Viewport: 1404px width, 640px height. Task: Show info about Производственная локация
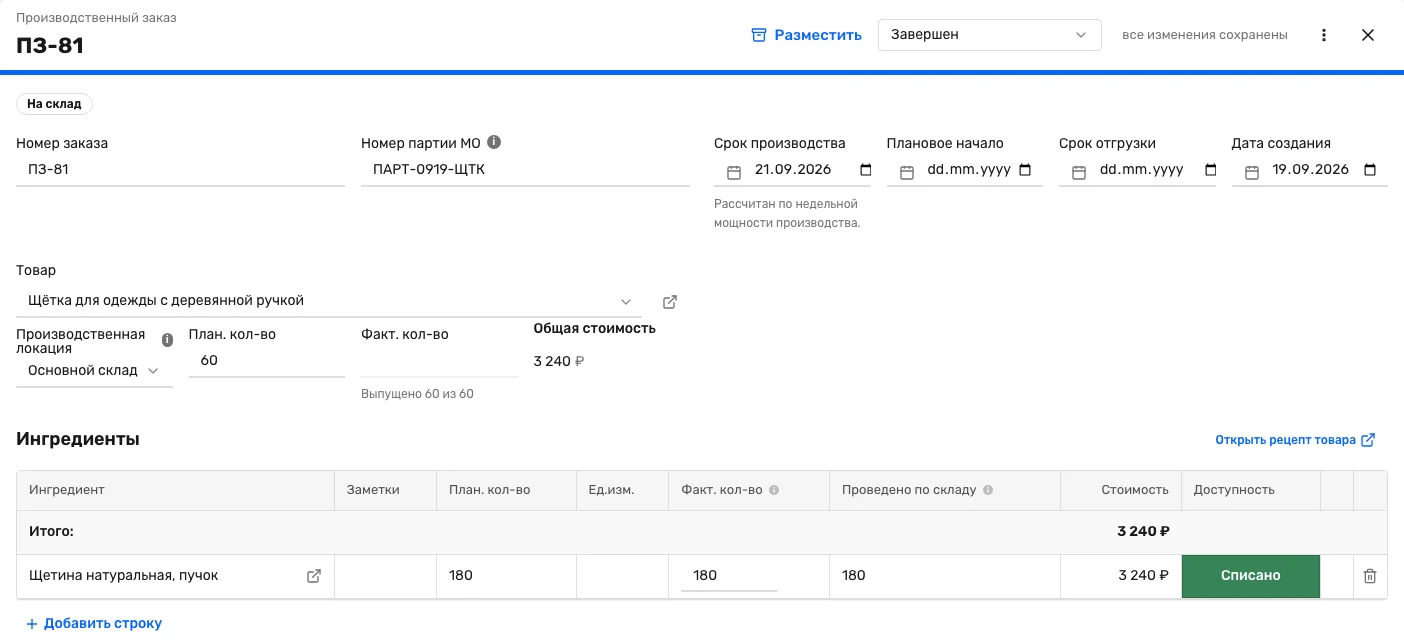tap(167, 340)
